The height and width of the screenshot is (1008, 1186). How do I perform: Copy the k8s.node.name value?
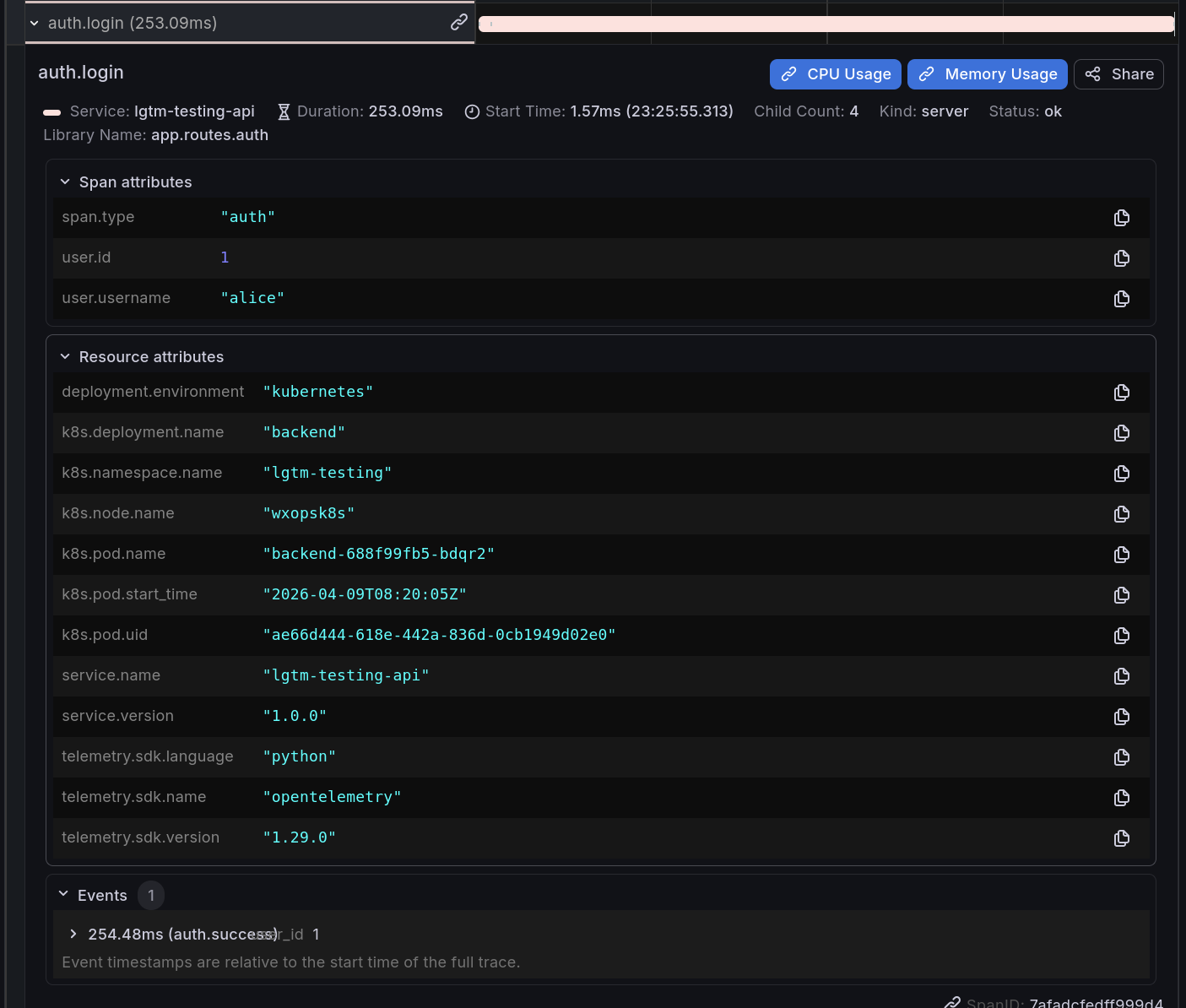[x=1121, y=514]
